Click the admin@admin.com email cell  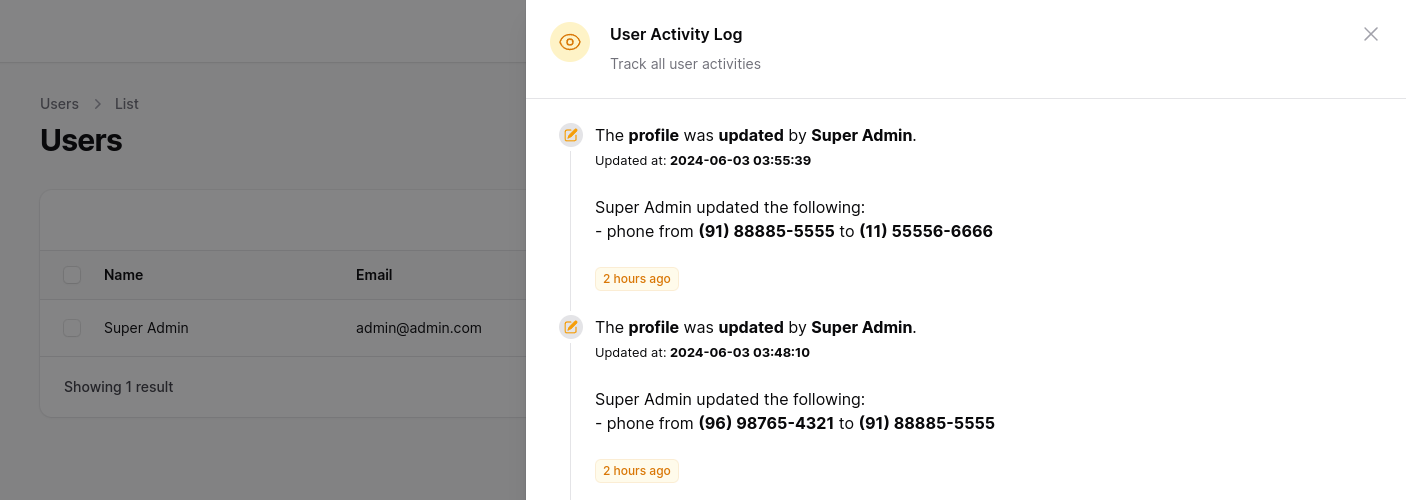click(419, 328)
